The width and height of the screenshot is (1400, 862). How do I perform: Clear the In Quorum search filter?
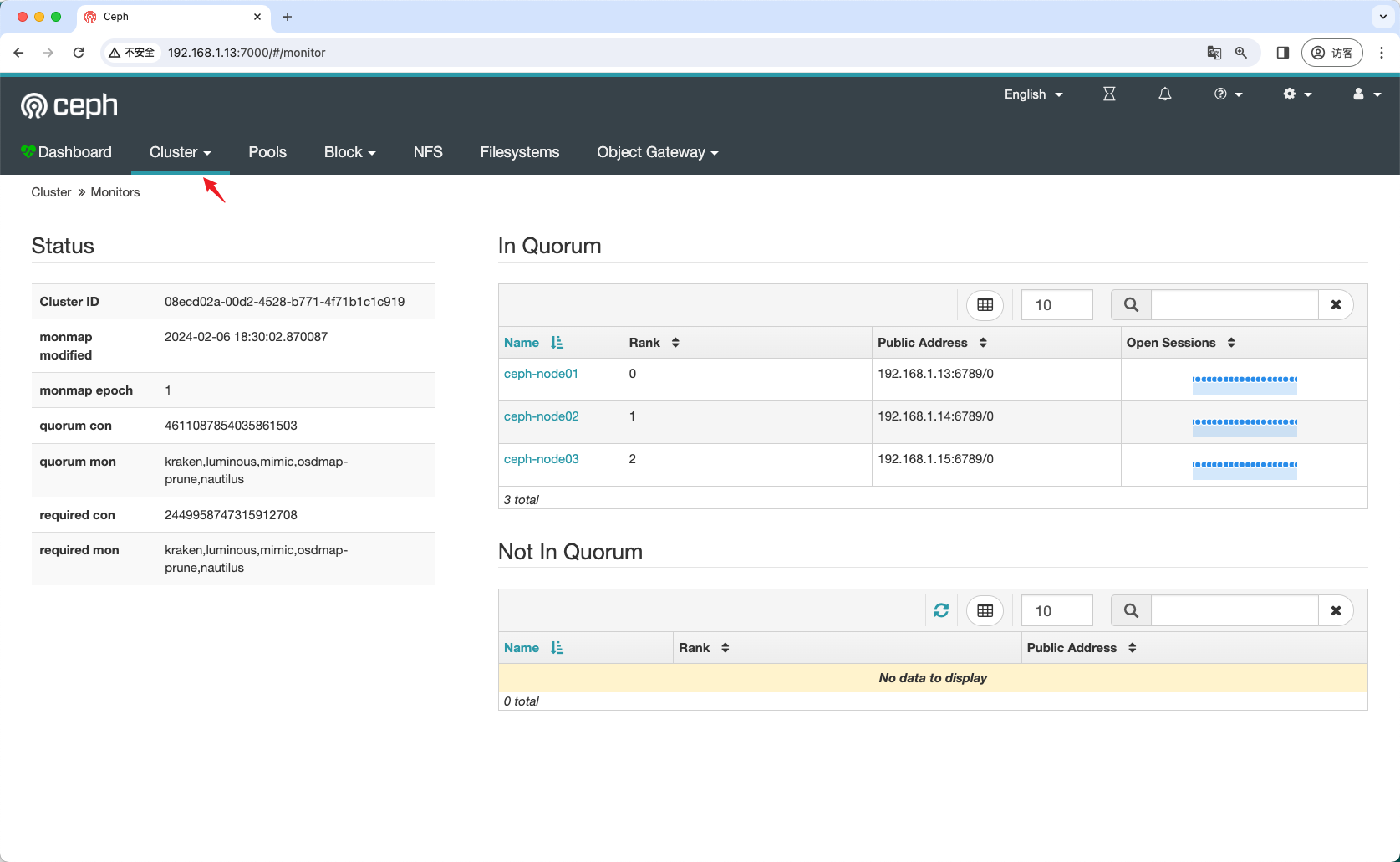point(1336,305)
